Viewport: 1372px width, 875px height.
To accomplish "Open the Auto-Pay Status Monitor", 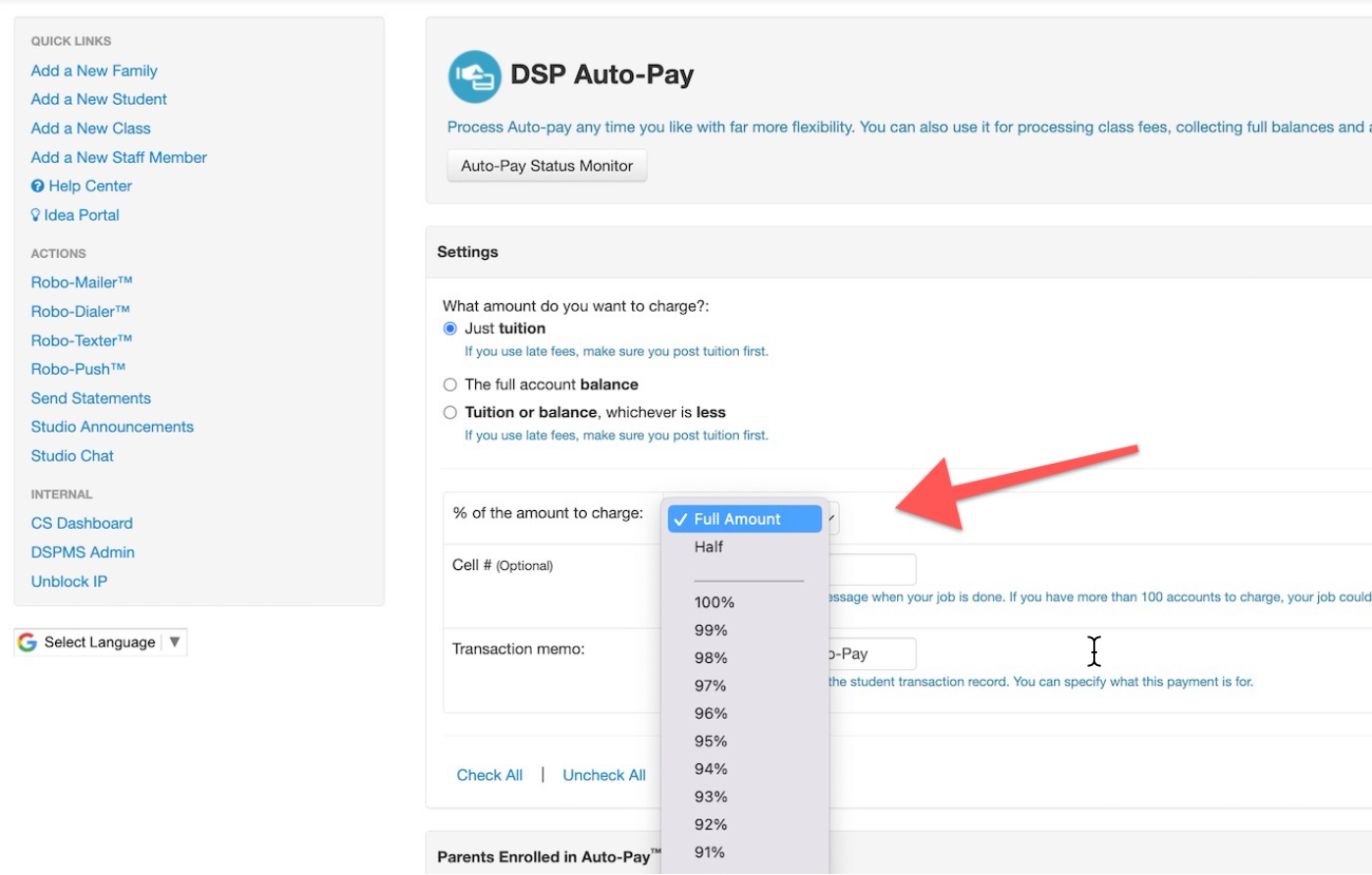I will [x=547, y=166].
